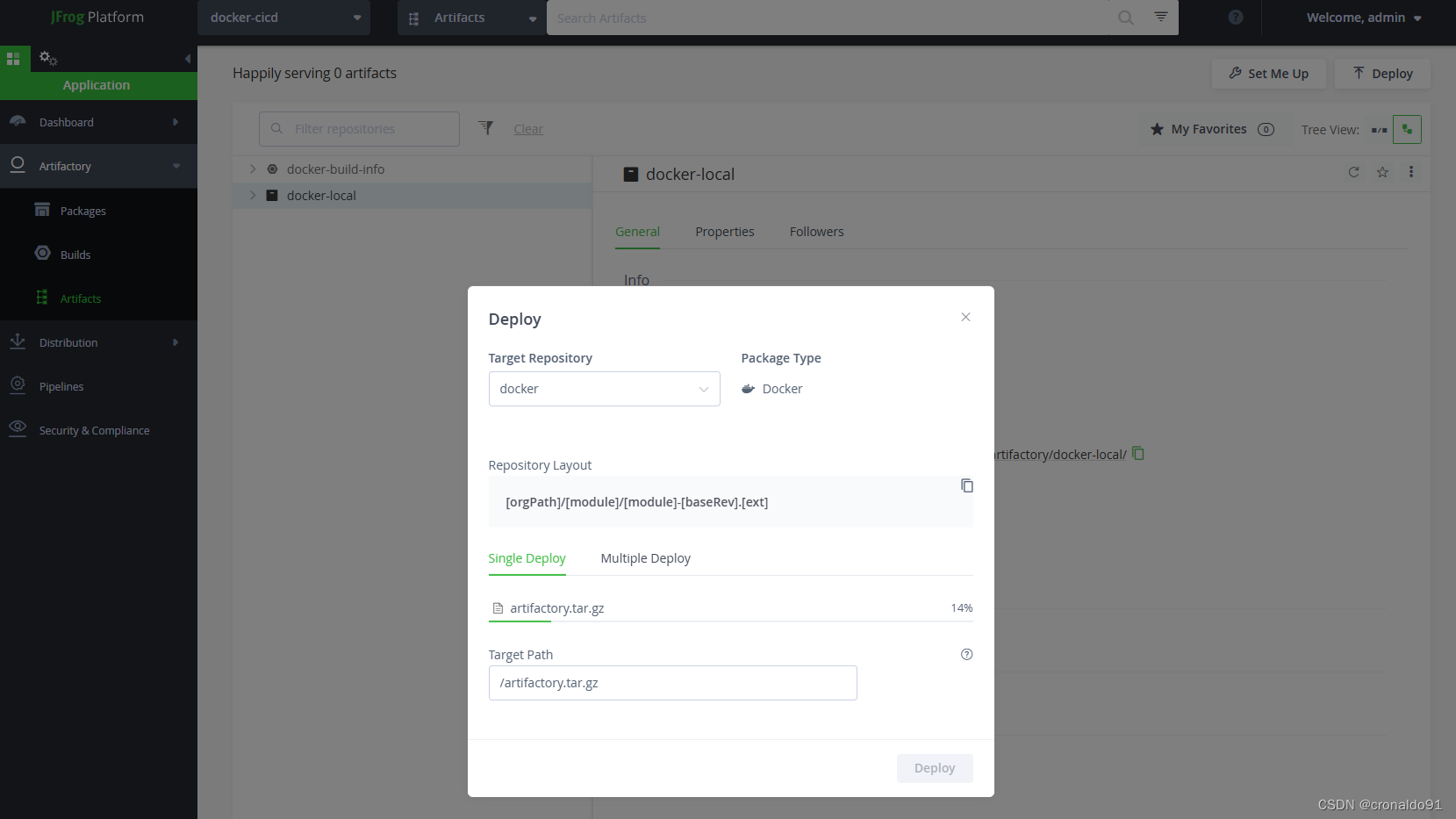Viewport: 1456px width, 819px height.
Task: Switch to the Properties tab
Action: (725, 232)
